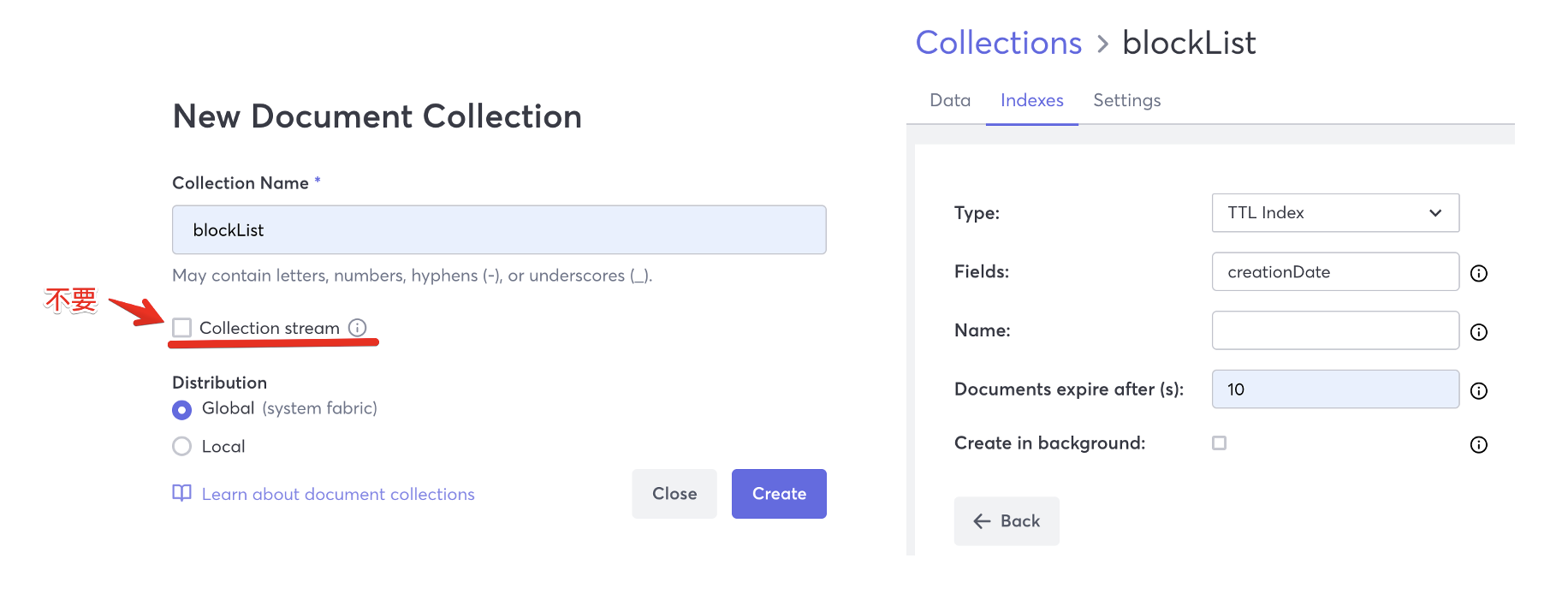Click info icon beside Name input
The width and height of the screenshot is (1568, 606).
[1478, 332]
